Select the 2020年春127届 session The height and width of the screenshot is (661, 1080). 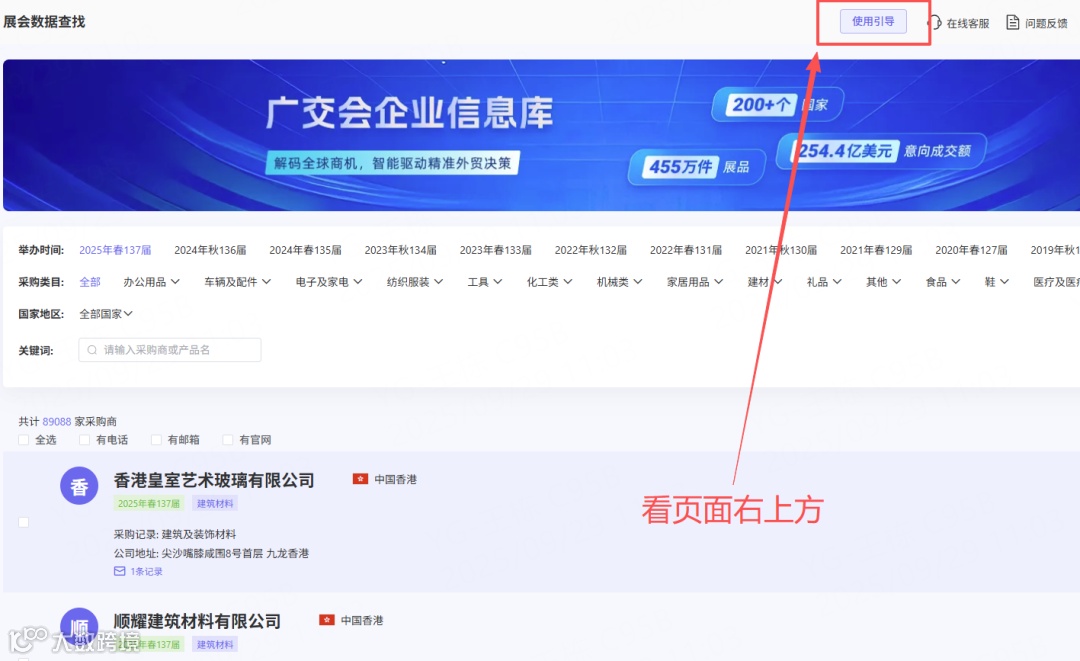click(x=970, y=250)
